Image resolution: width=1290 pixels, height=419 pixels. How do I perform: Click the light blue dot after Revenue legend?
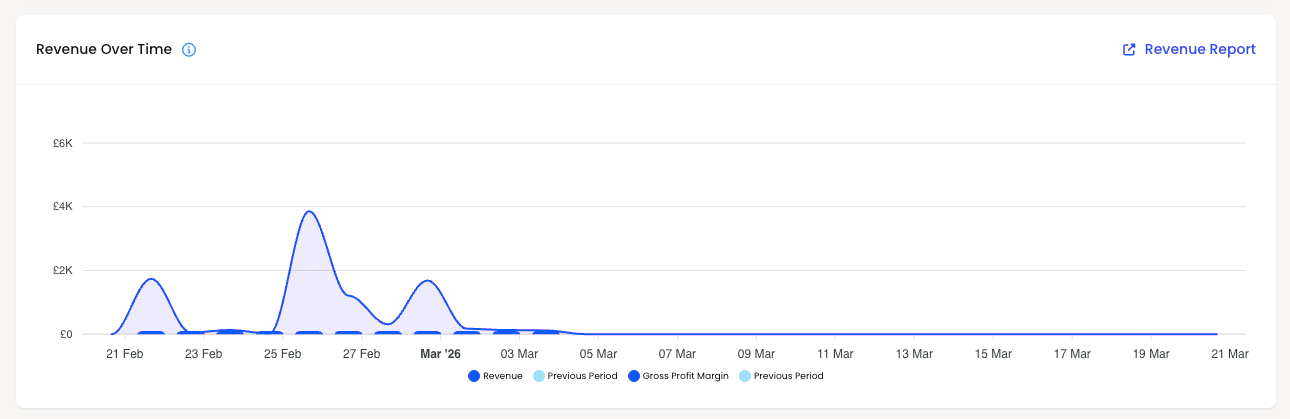pos(538,376)
